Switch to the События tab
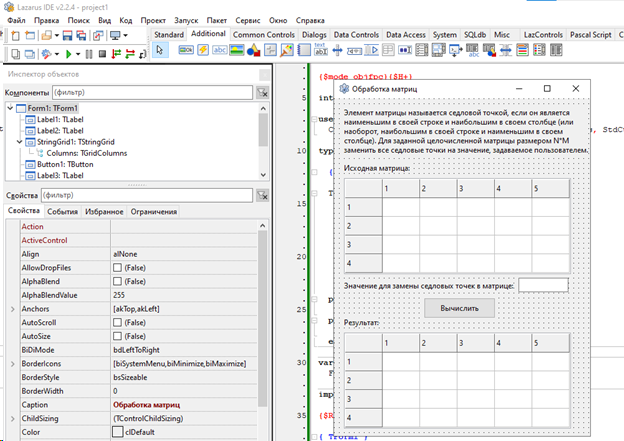The width and height of the screenshot is (624, 441). (x=62, y=211)
